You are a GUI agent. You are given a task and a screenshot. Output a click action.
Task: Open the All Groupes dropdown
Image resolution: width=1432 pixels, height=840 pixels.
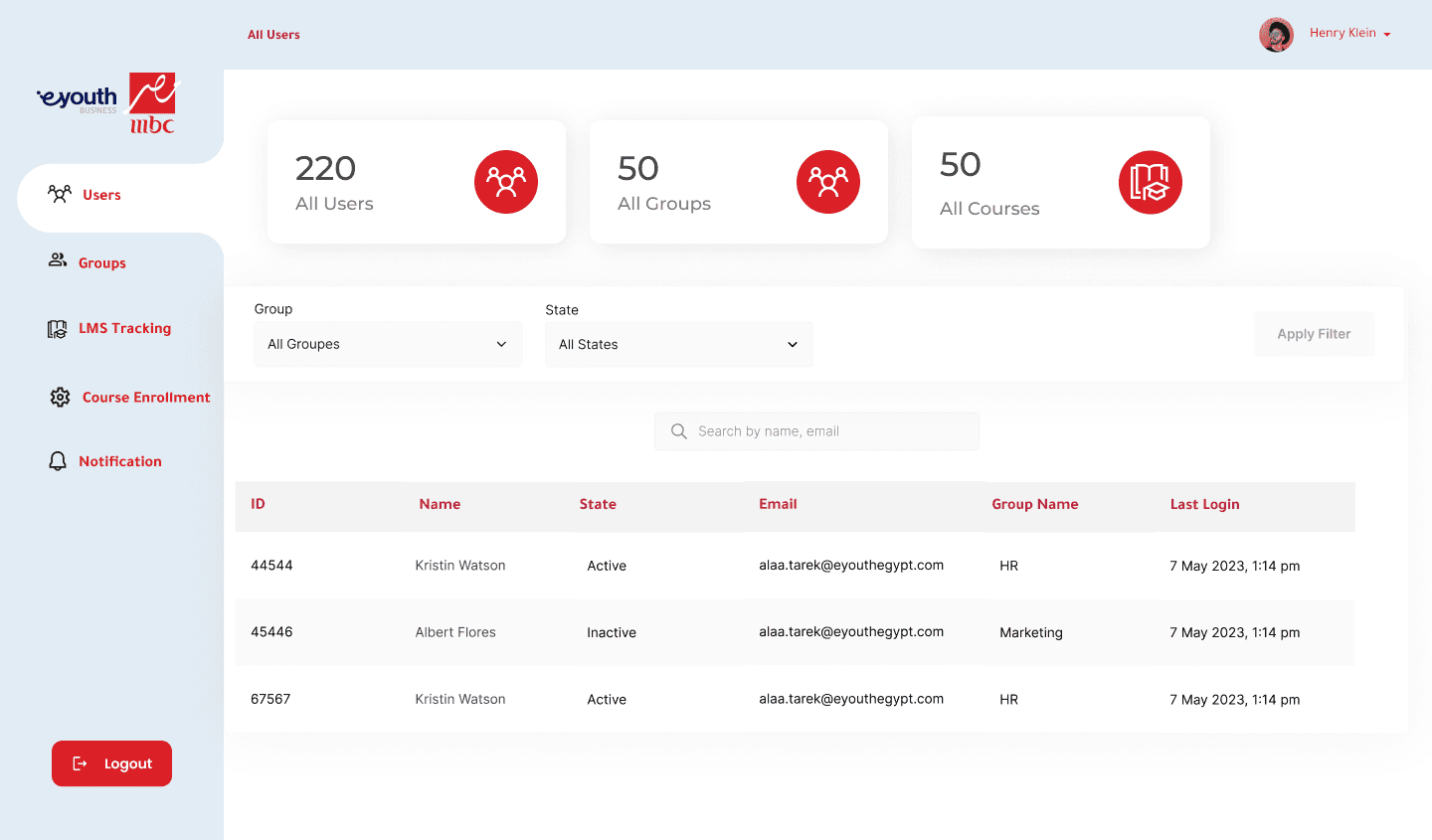[388, 344]
